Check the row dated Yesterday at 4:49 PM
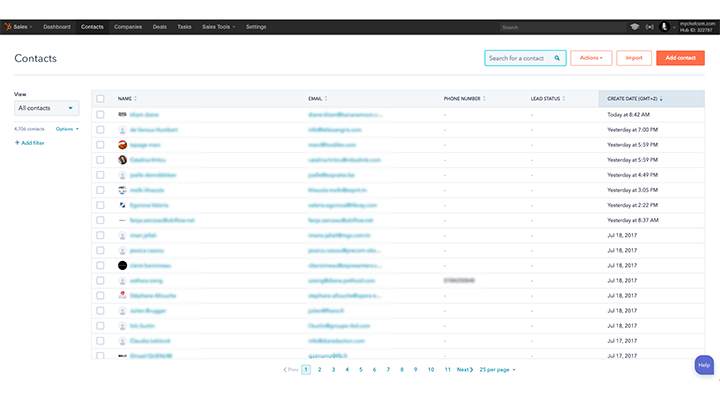720x400 pixels. pyautogui.click(x=100, y=175)
